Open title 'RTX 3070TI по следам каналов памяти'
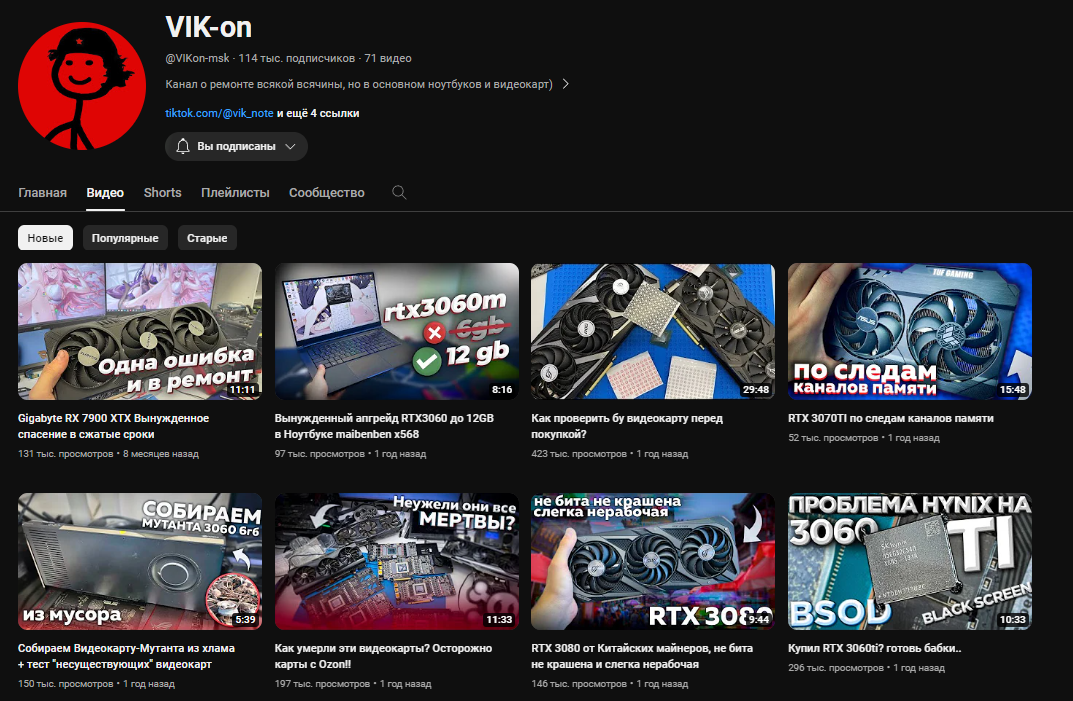The height and width of the screenshot is (701, 1073). click(890, 418)
